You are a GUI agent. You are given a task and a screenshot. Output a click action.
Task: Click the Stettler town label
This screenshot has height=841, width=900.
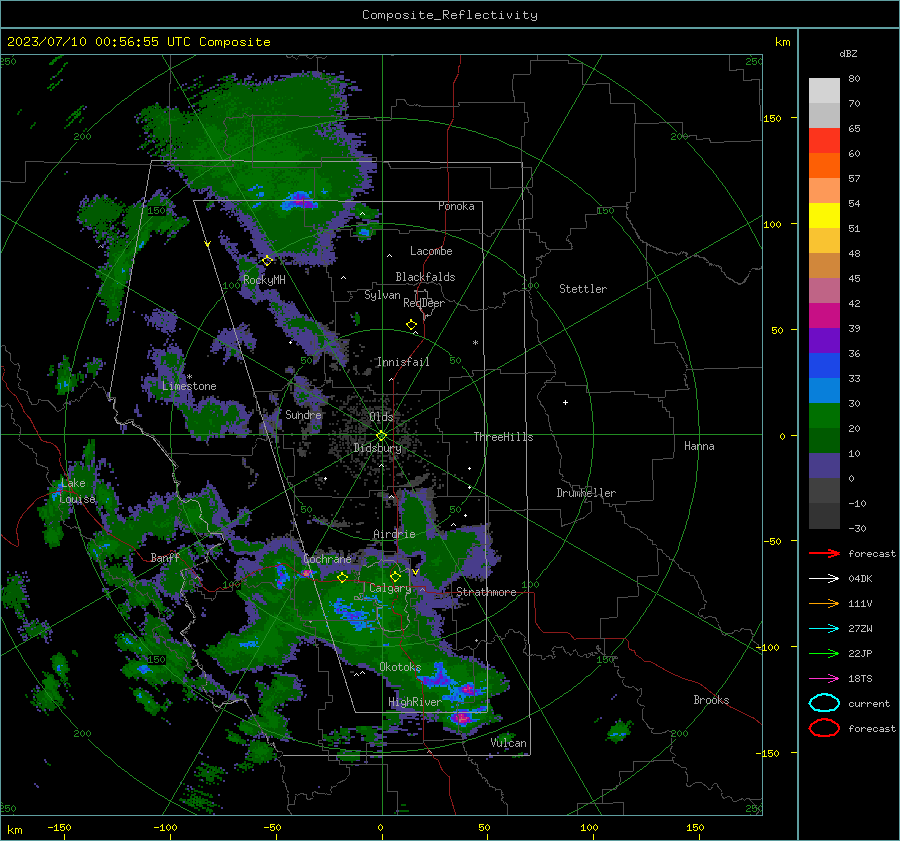click(x=583, y=289)
